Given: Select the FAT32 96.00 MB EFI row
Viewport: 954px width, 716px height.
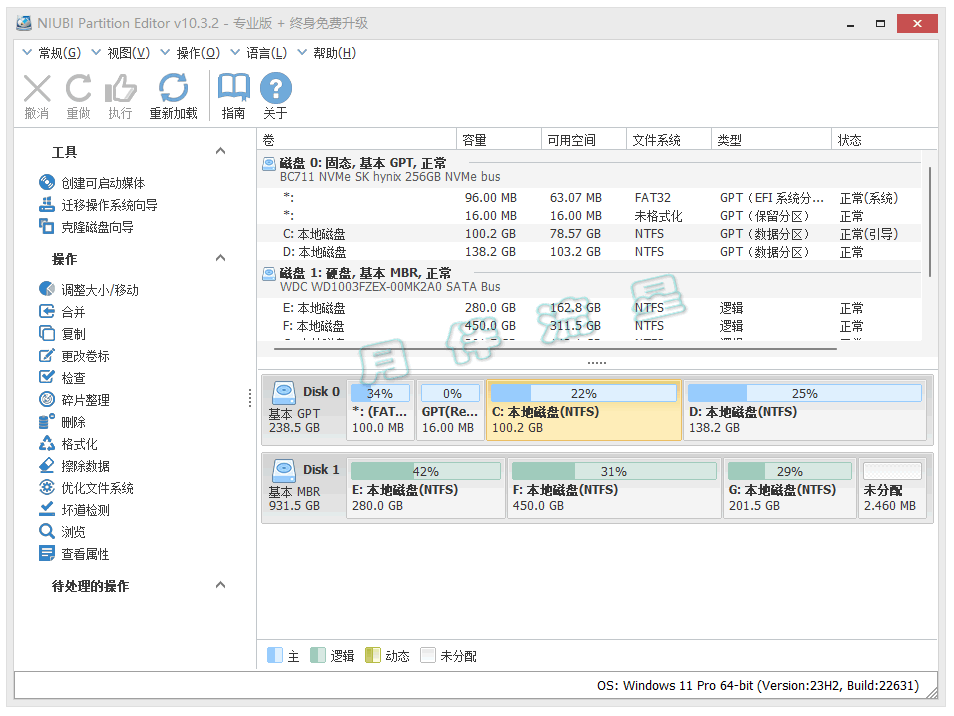Looking at the screenshot, I should pos(589,198).
